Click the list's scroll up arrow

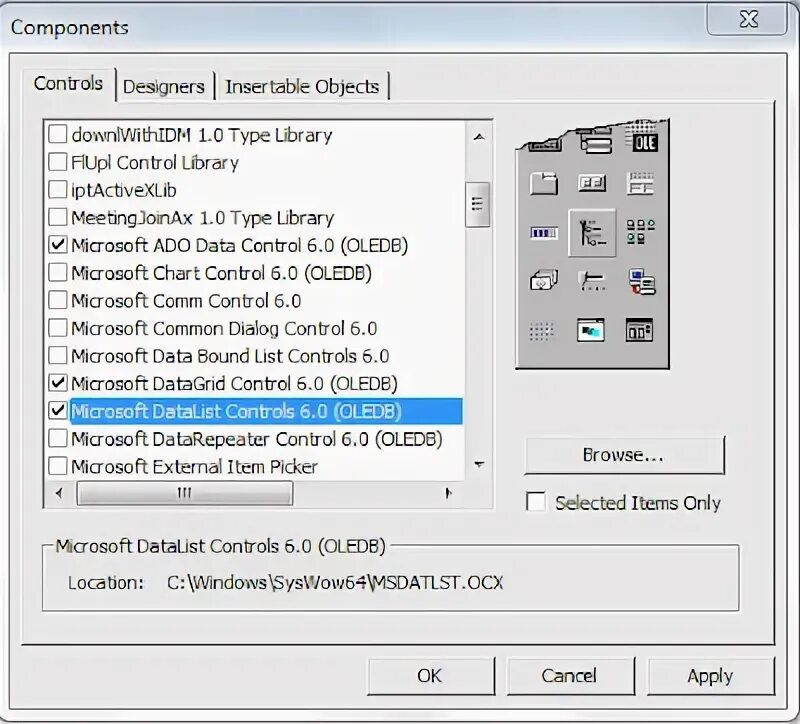[x=479, y=137]
